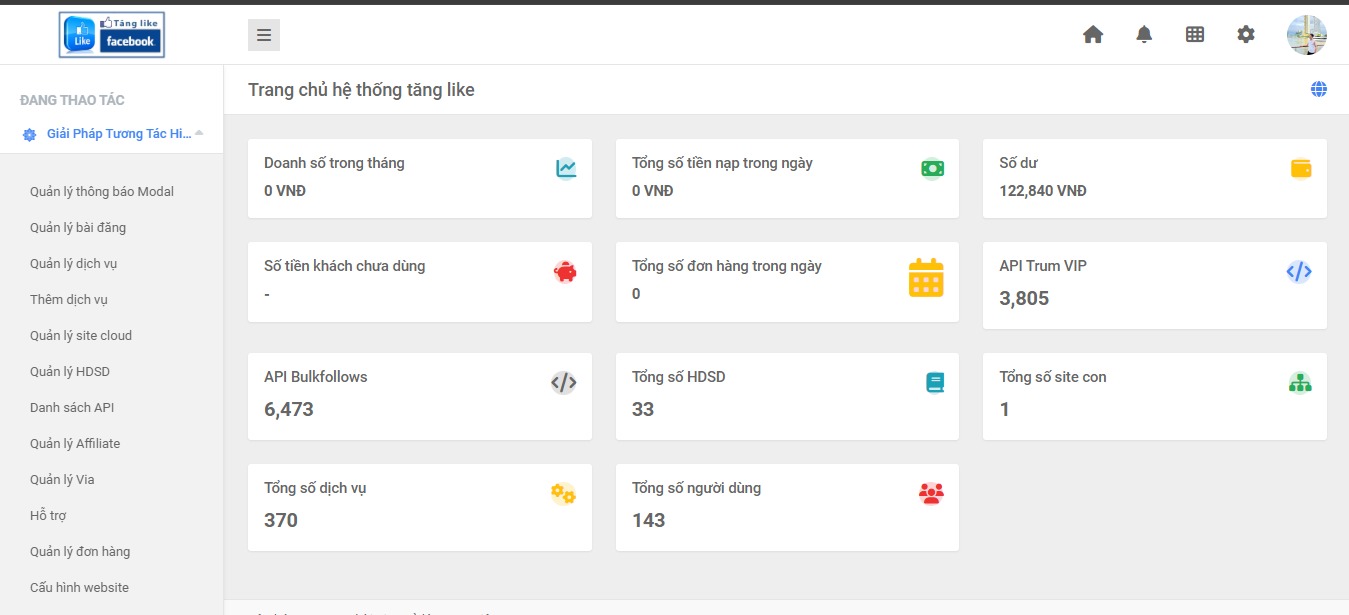Navigate to Cấu hình website
This screenshot has height=615, width=1349.
coord(79,588)
